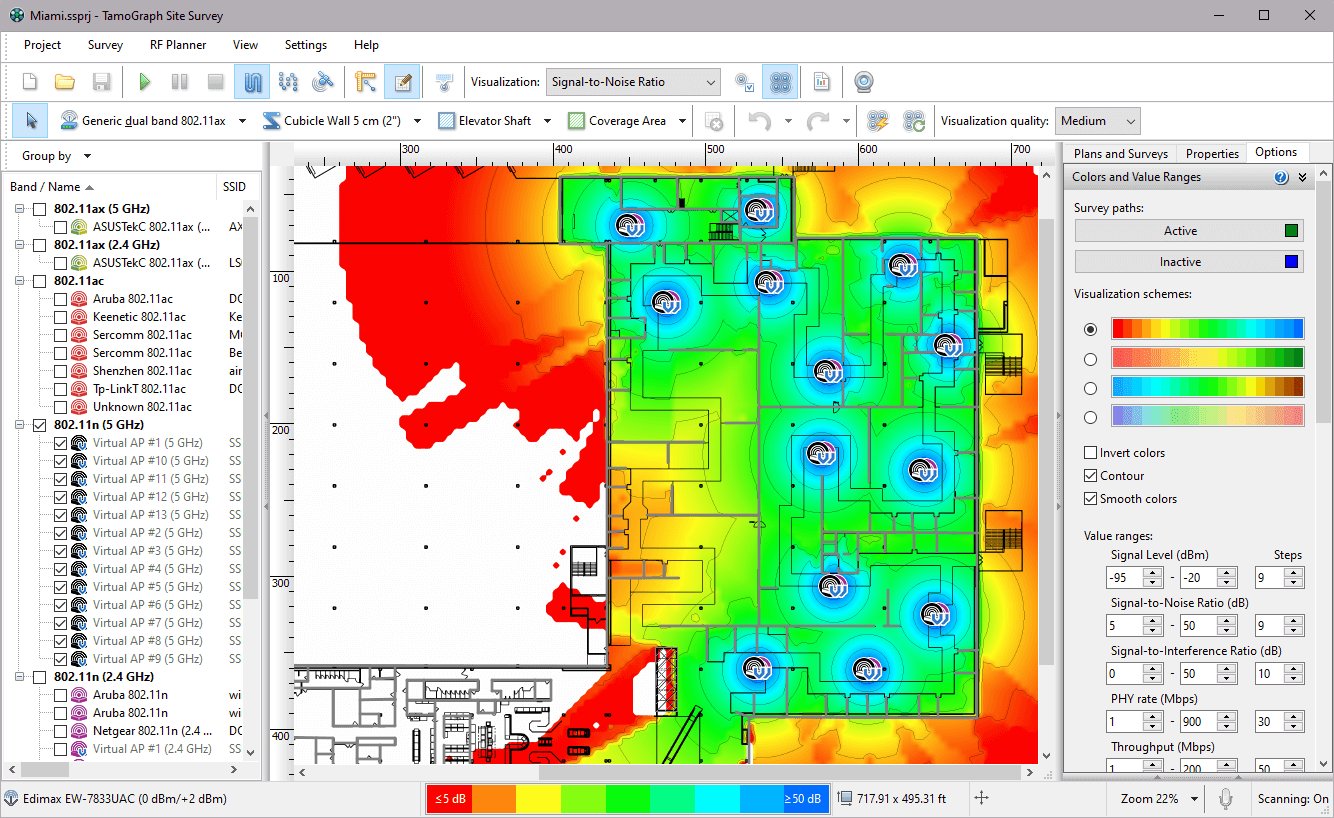Open the Visualization quality dropdown
Screen dimensions: 1334x818
pos(1097,120)
